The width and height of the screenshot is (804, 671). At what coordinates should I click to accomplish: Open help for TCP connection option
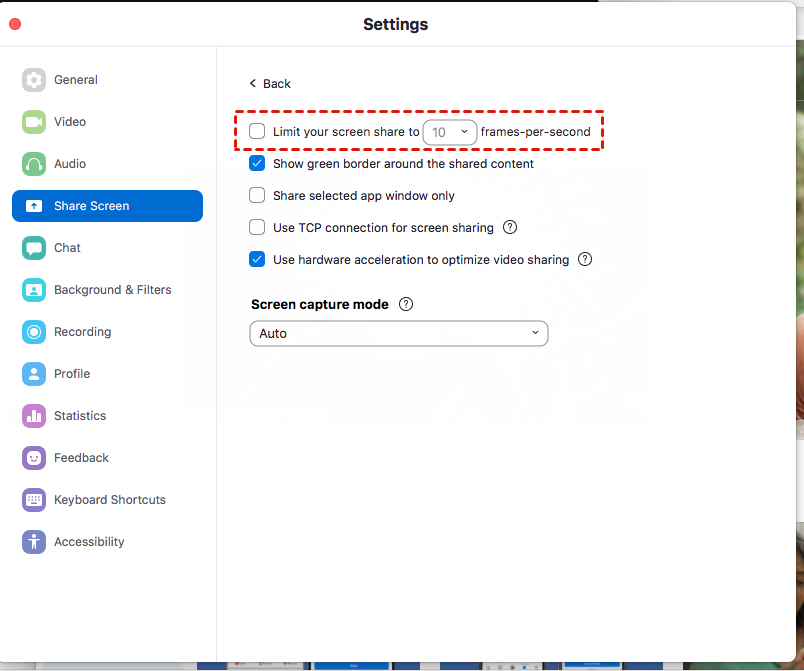click(510, 227)
